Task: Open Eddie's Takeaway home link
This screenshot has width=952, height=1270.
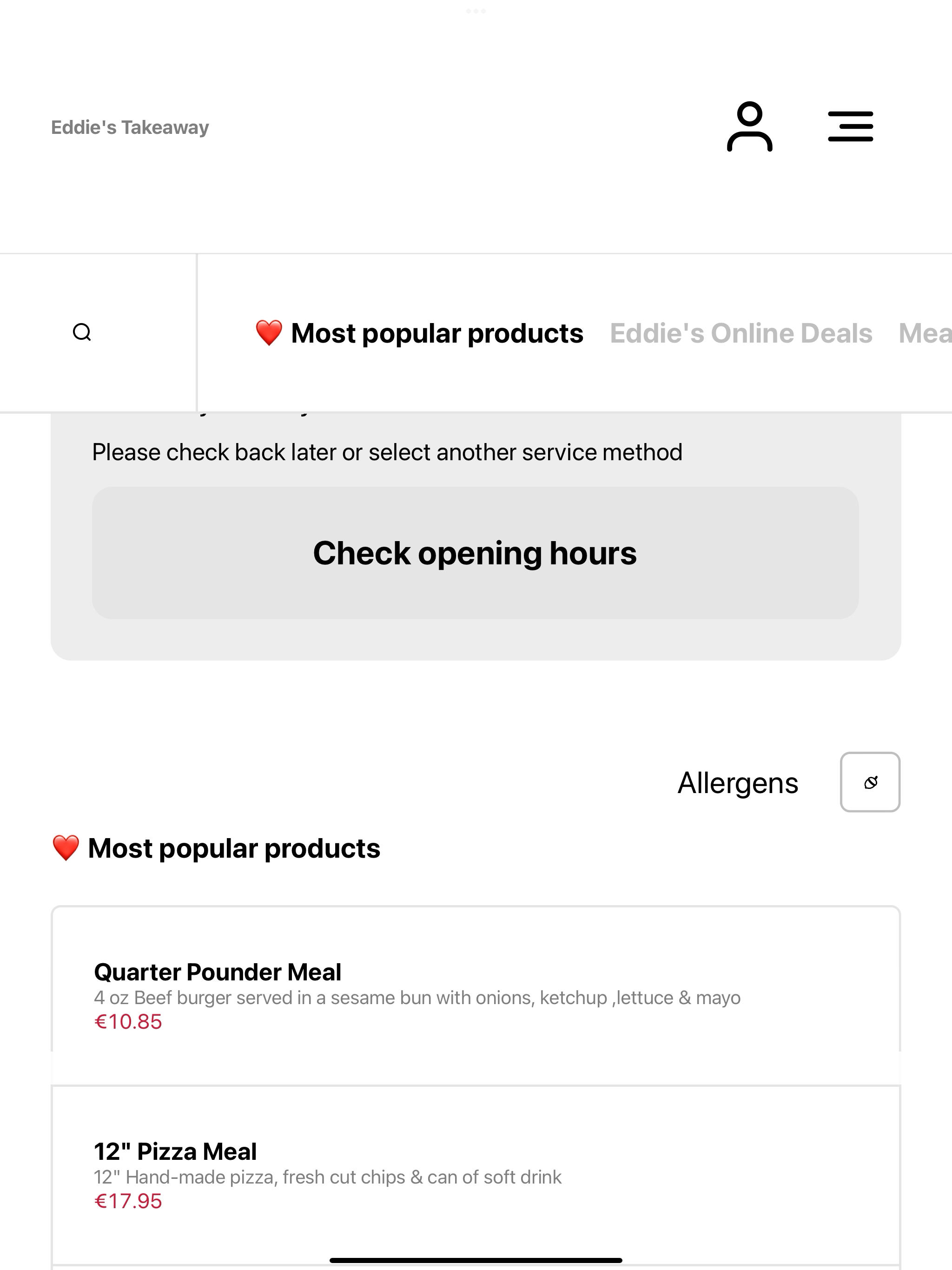Action: [x=130, y=127]
